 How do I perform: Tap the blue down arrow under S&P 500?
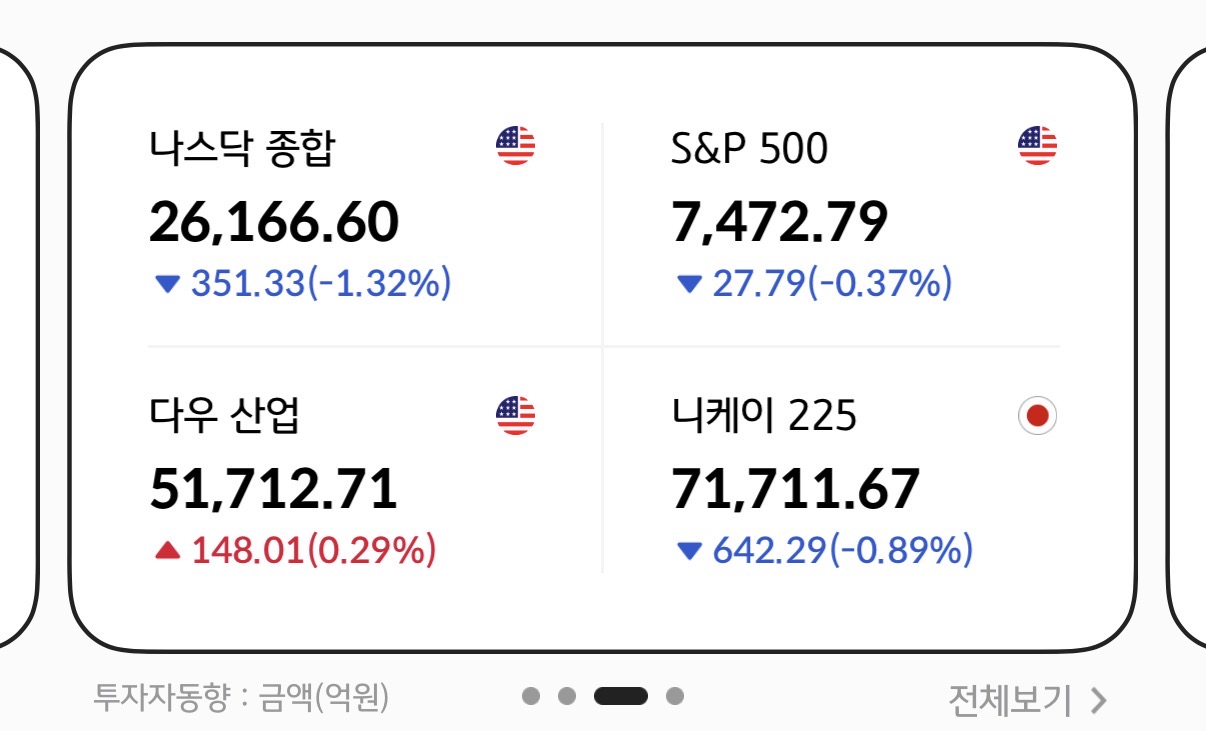689,285
